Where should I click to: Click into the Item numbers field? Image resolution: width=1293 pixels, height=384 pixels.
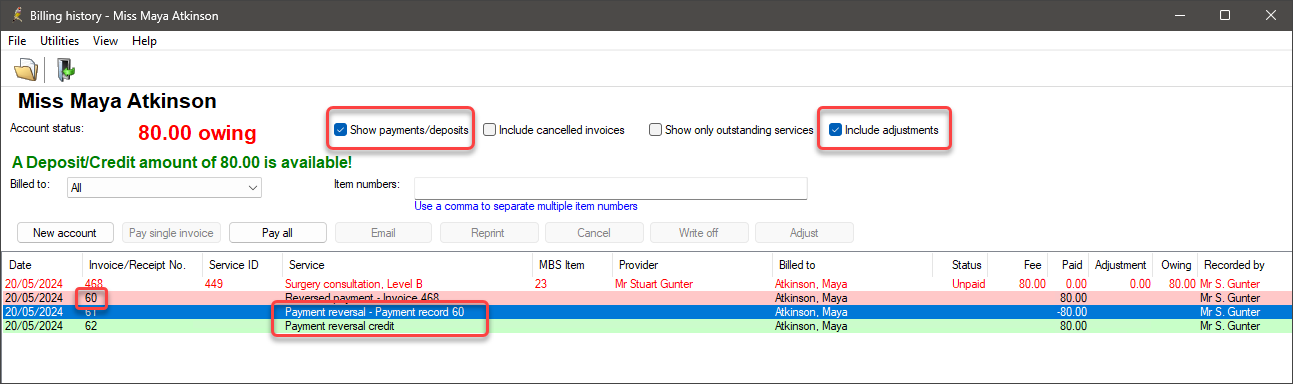point(610,188)
